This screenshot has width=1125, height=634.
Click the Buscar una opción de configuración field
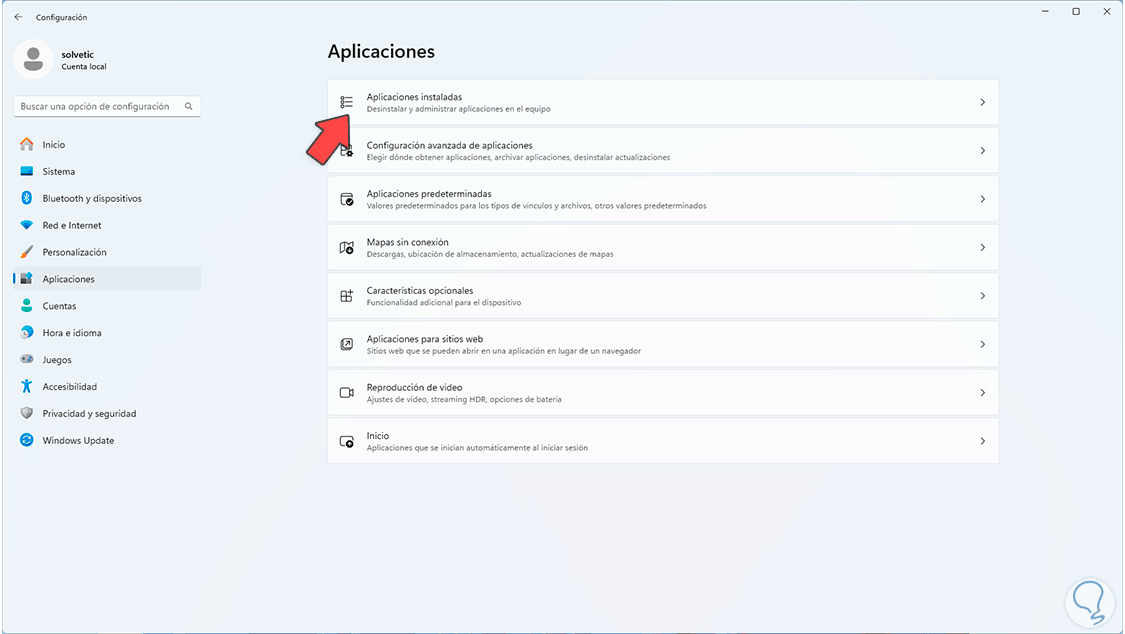coord(100,106)
